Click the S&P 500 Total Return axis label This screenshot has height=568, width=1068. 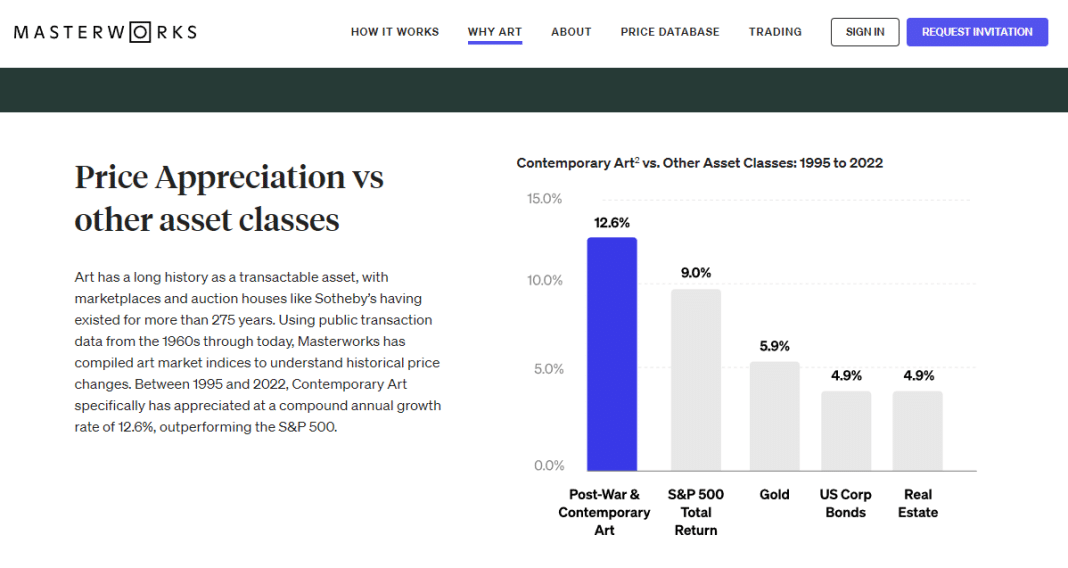click(x=695, y=512)
